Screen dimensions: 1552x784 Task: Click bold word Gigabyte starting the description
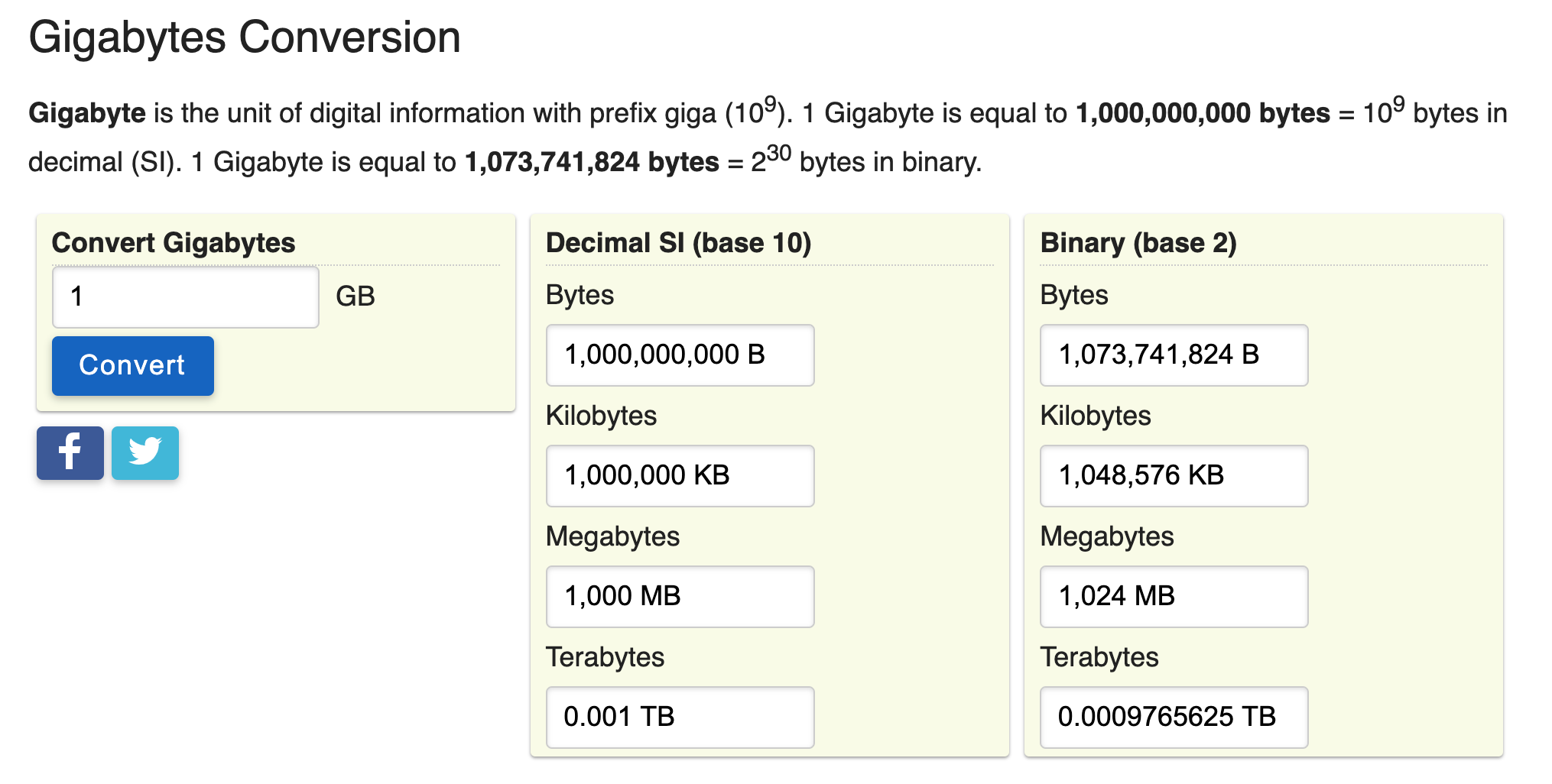(87, 113)
